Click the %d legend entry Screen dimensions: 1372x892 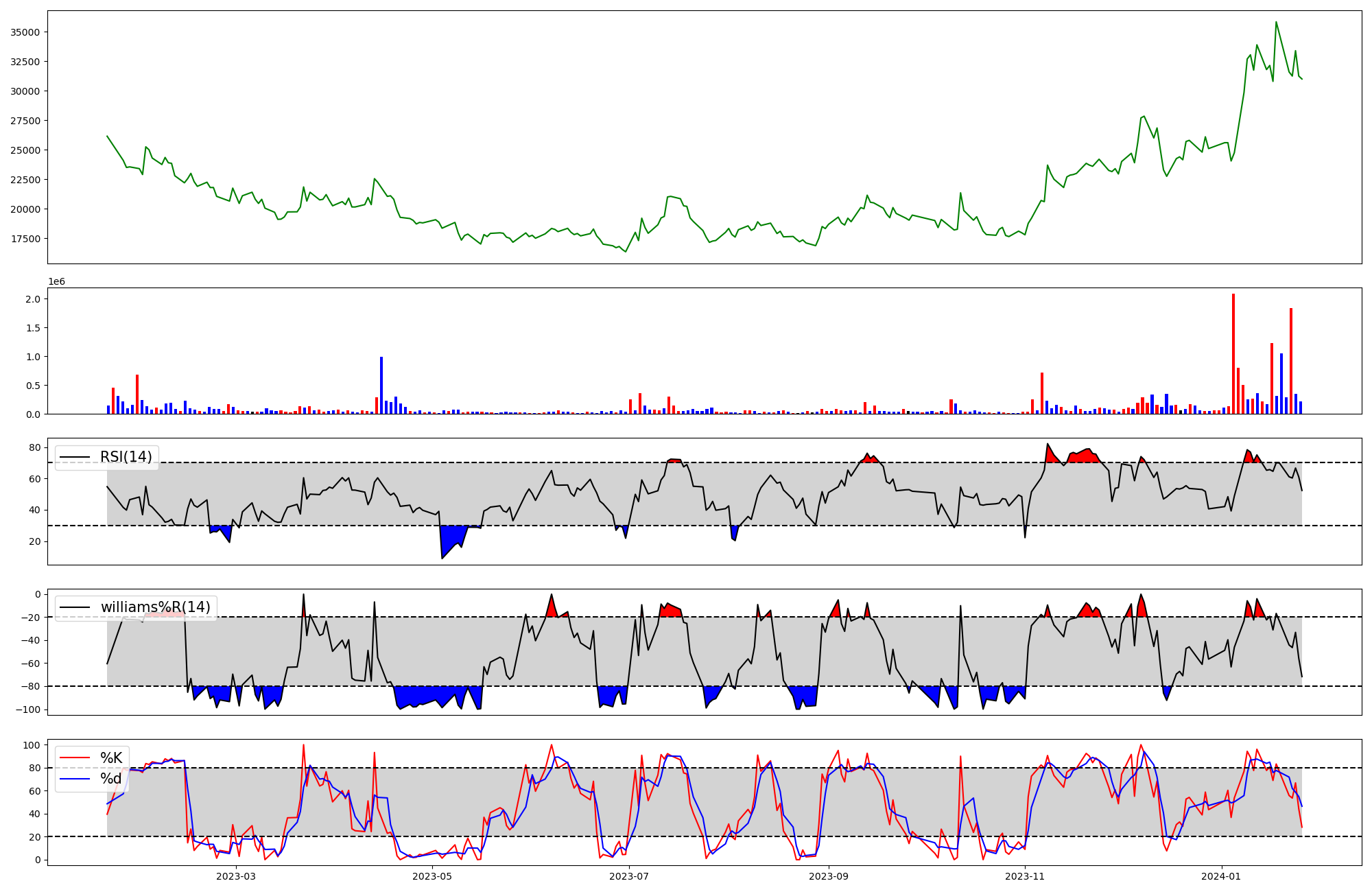click(x=111, y=779)
